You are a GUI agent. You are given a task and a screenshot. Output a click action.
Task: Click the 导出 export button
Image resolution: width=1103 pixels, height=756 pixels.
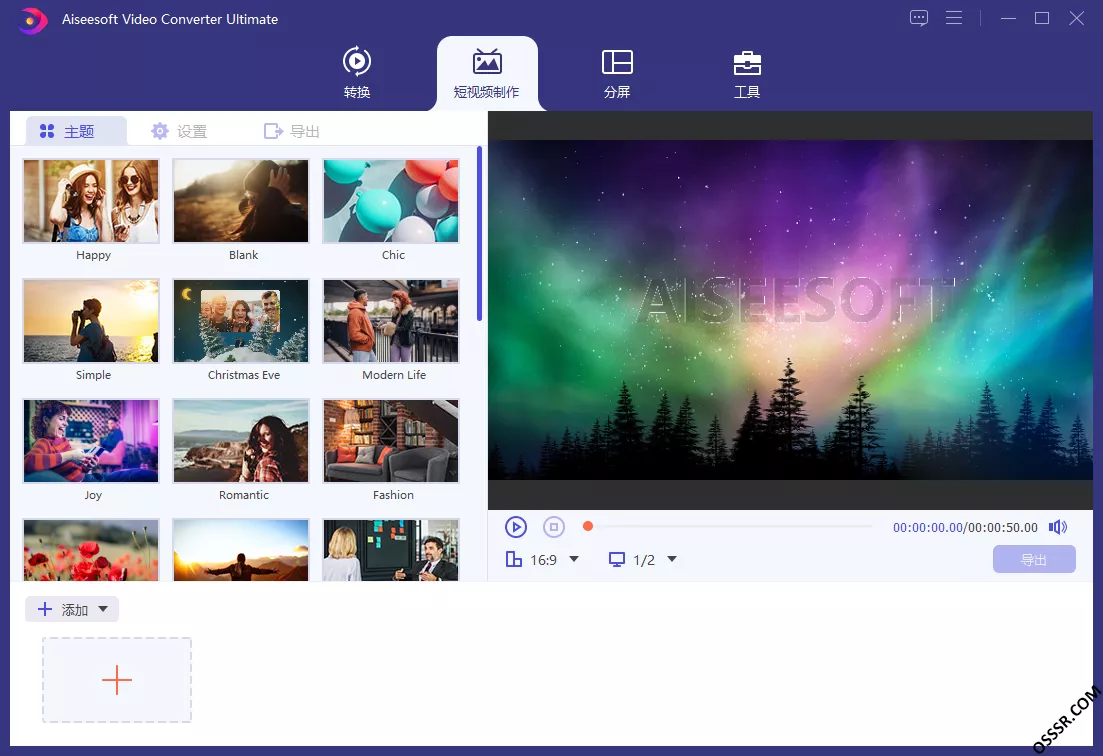(x=1034, y=559)
